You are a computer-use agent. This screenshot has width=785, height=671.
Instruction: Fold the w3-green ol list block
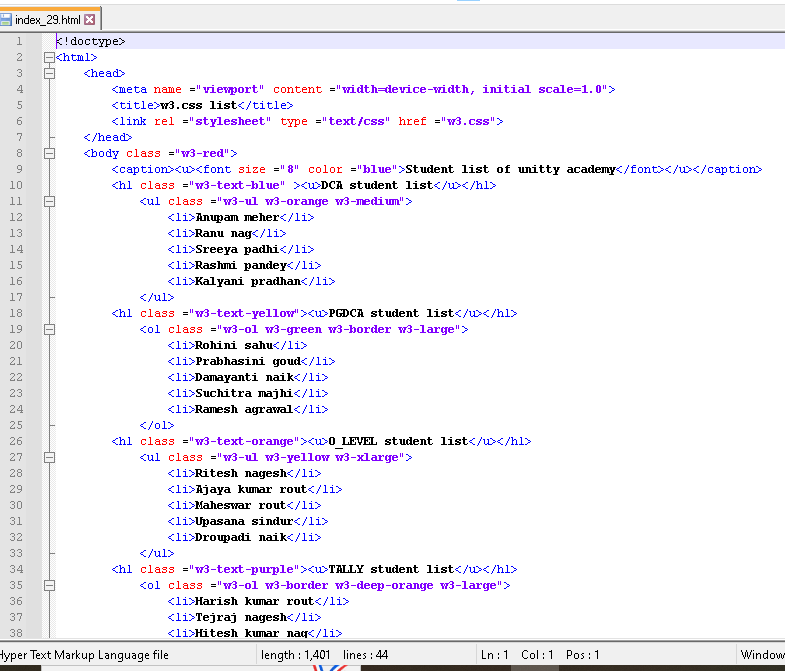tap(48, 329)
